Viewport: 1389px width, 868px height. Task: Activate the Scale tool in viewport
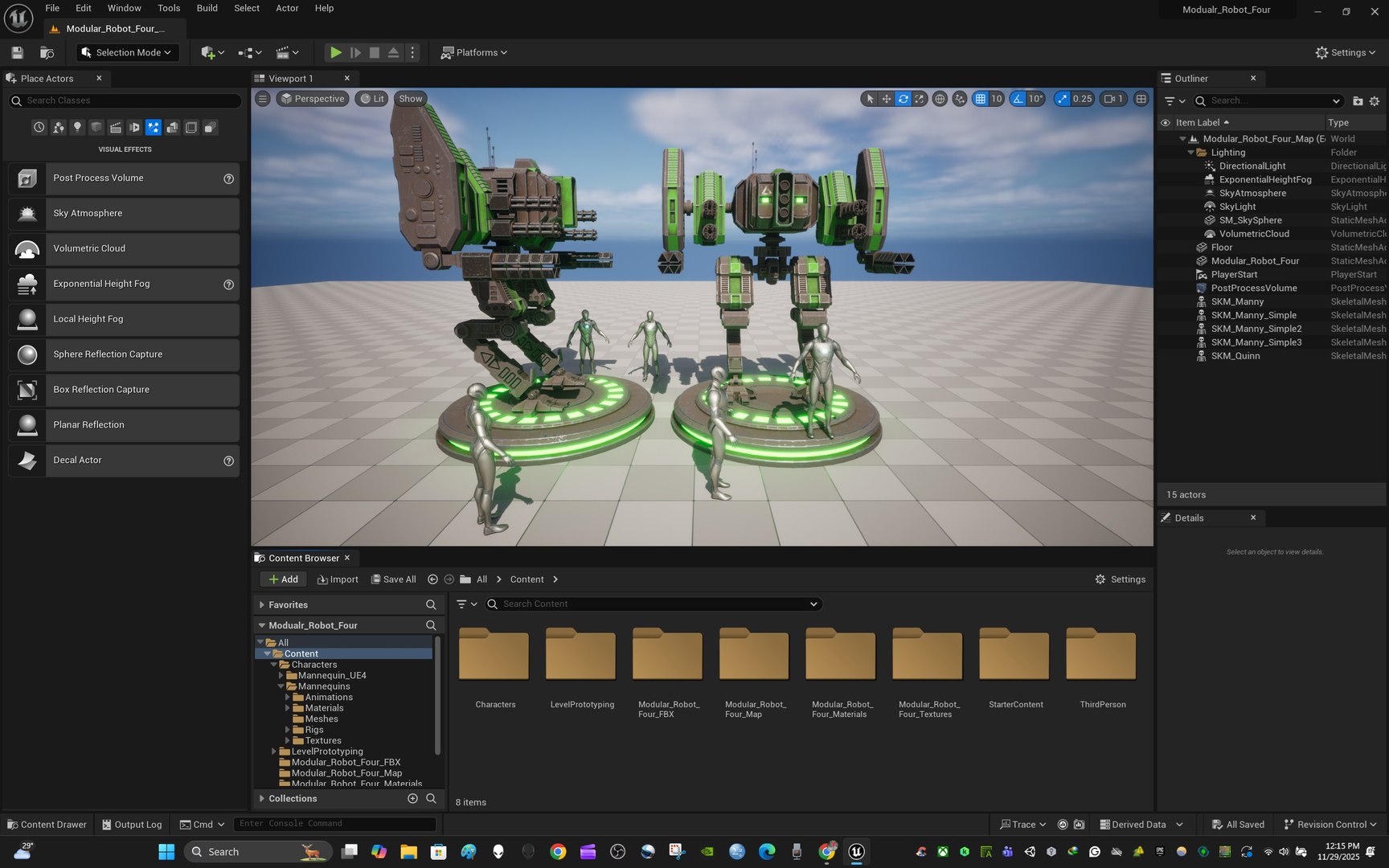pyautogui.click(x=920, y=99)
